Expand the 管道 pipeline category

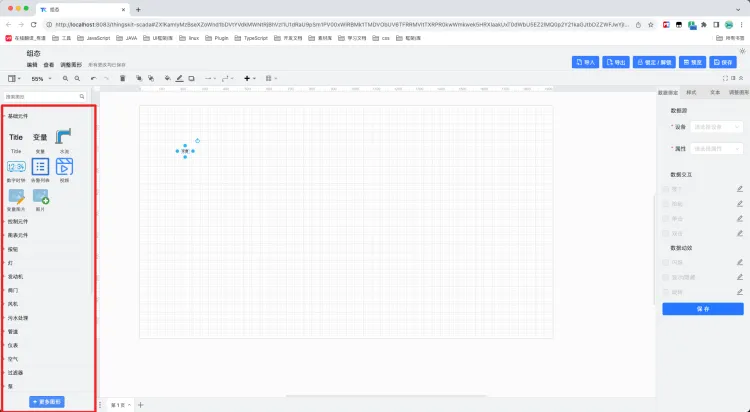click(12, 332)
